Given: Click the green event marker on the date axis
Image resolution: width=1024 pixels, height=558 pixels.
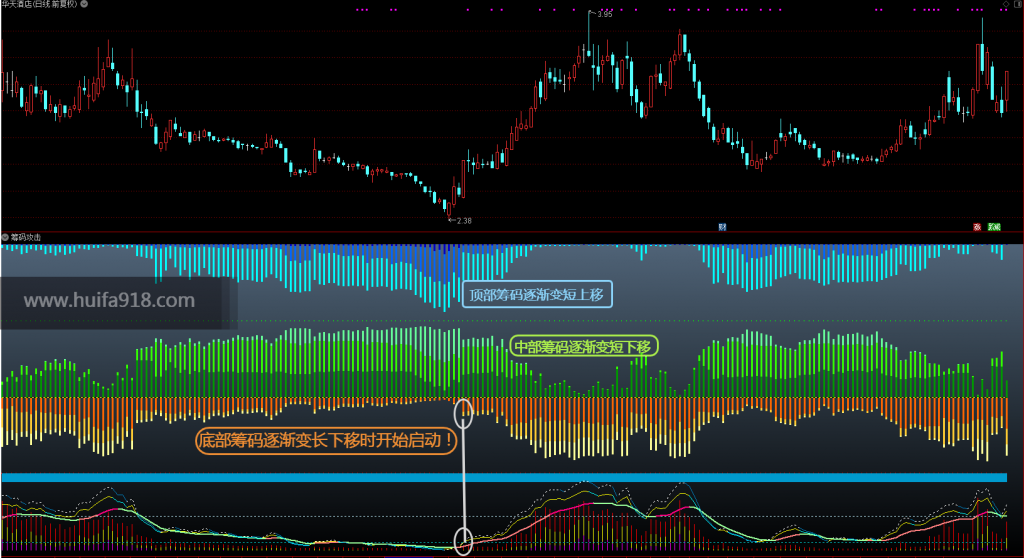Looking at the screenshot, I should (x=993, y=227).
